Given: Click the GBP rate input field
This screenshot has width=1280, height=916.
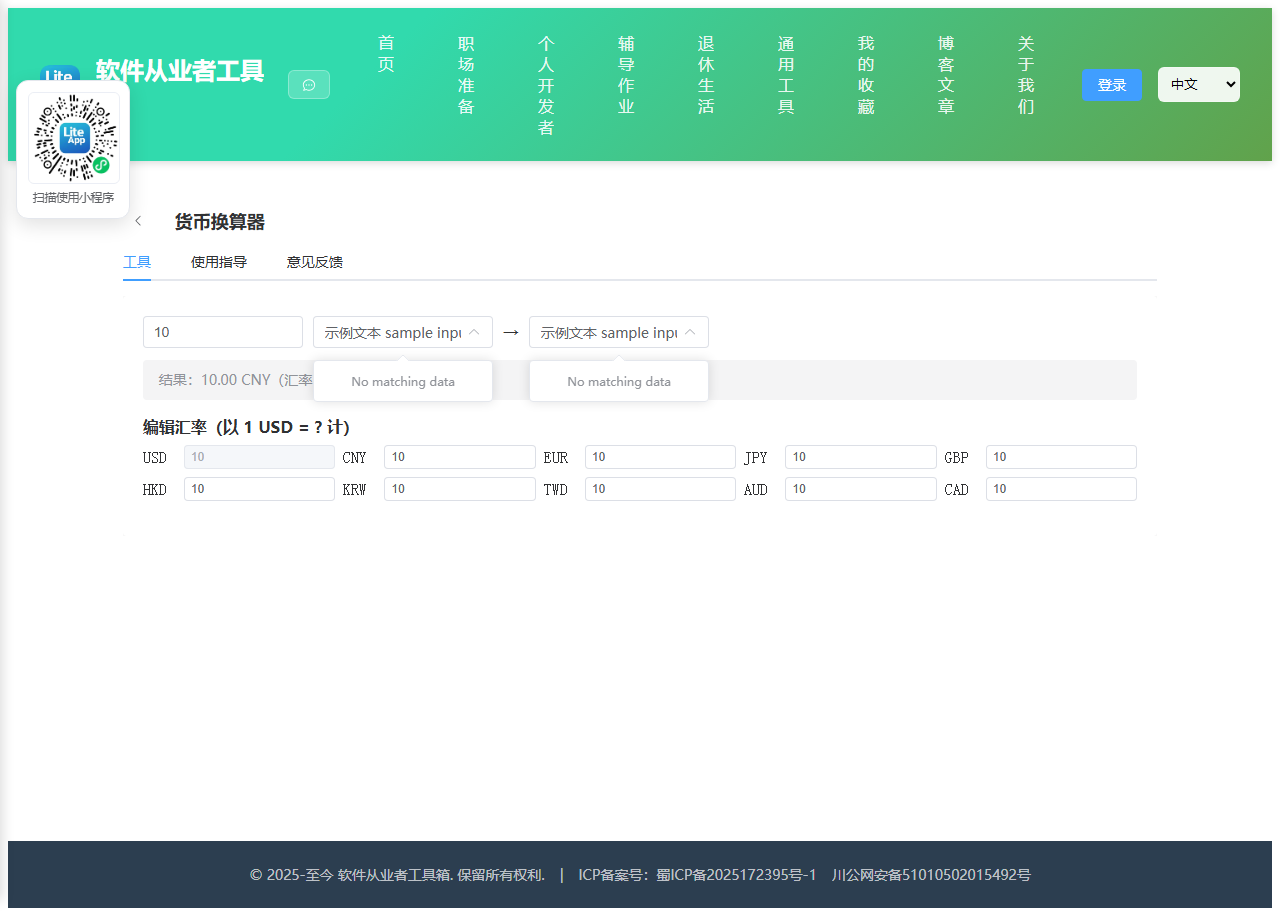Looking at the screenshot, I should (x=1061, y=457).
